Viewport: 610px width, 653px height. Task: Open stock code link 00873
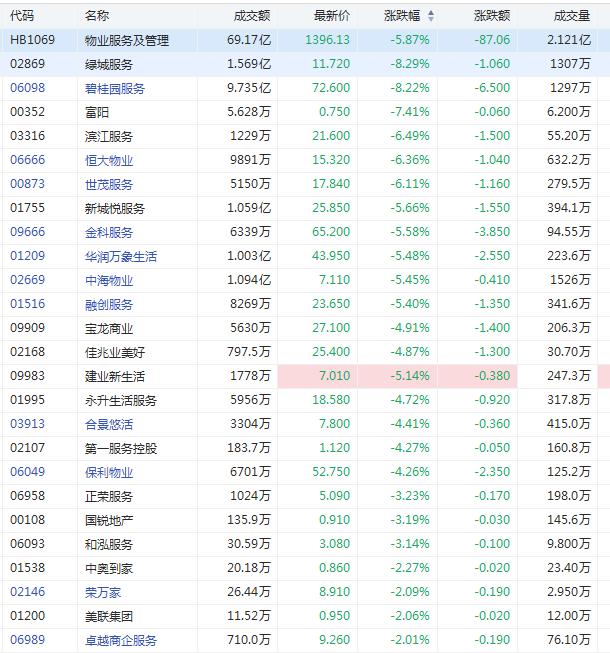click(x=27, y=184)
